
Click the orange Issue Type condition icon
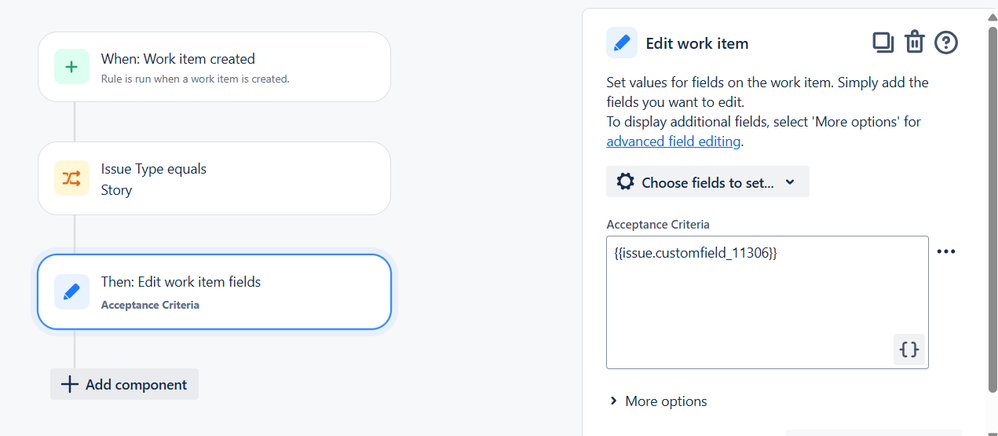(x=71, y=178)
